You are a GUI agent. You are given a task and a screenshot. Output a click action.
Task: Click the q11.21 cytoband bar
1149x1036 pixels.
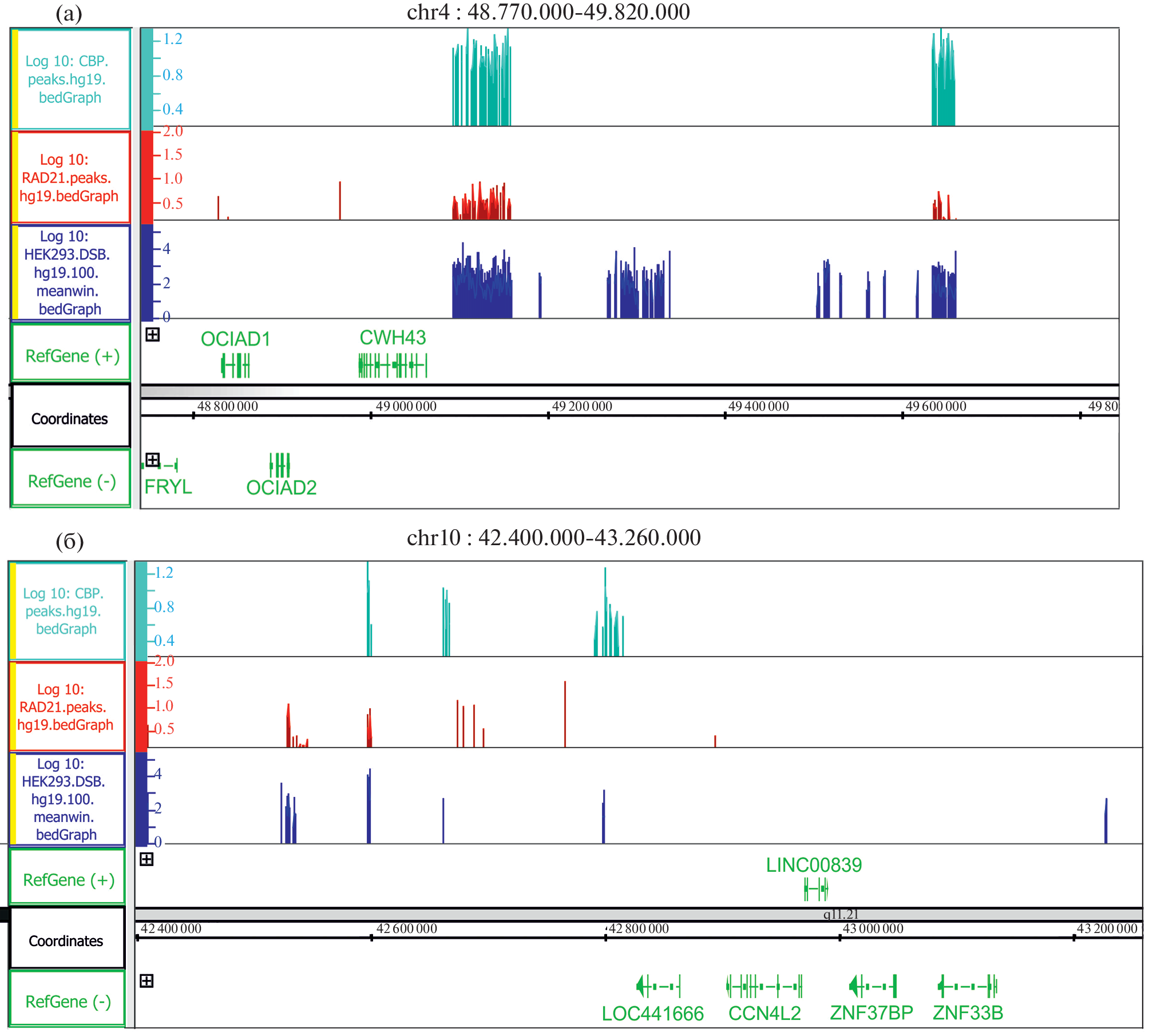(840, 915)
